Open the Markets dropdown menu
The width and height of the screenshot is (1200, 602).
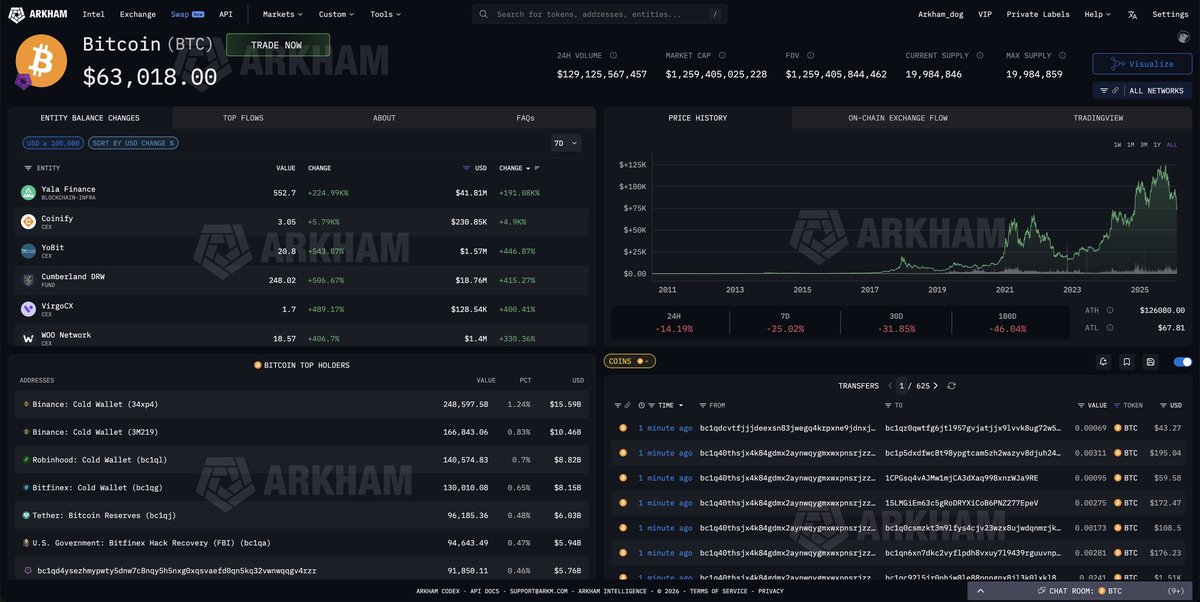tap(283, 15)
